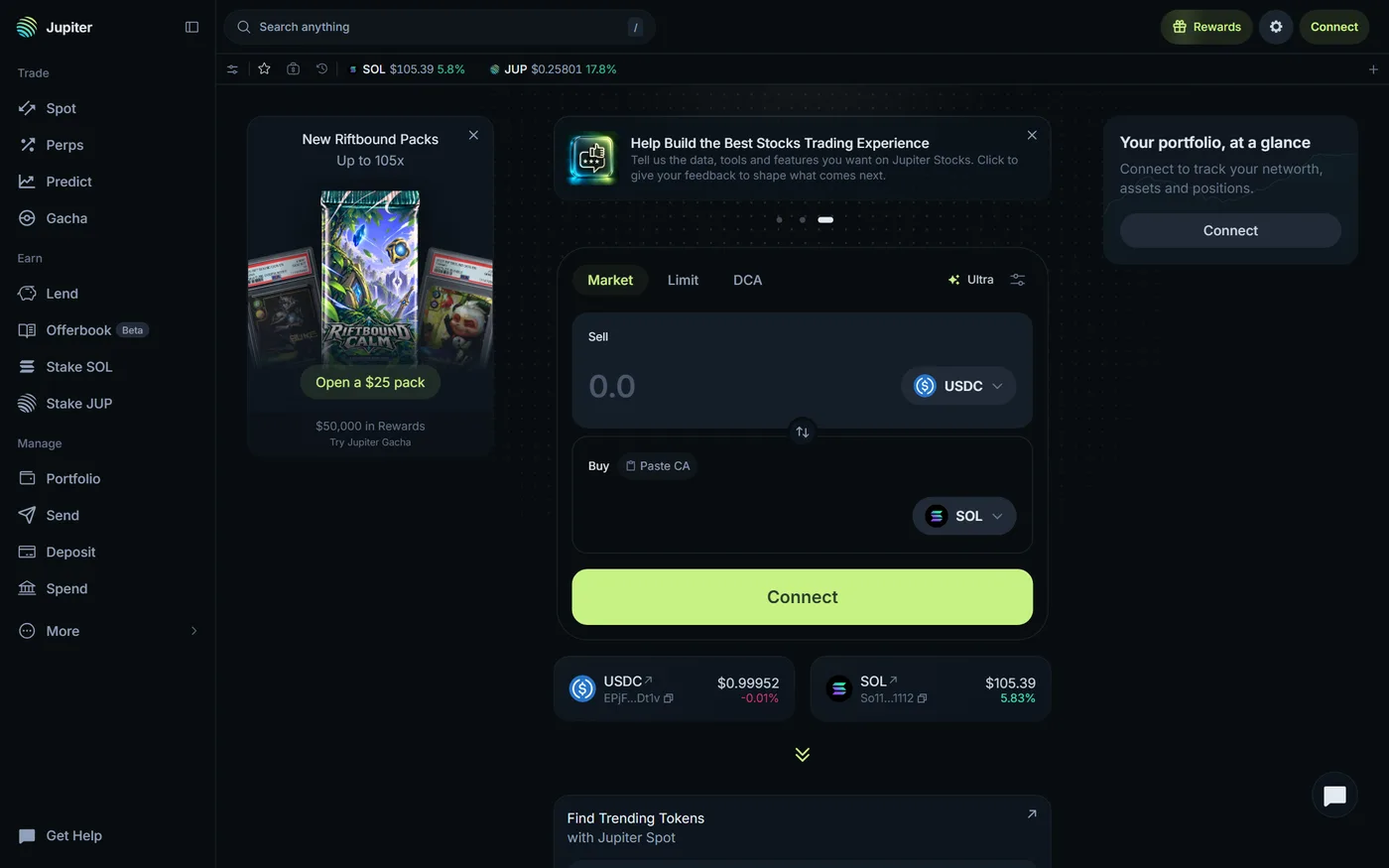Copy the USDC contract address
This screenshot has width=1389, height=868.
point(669,698)
